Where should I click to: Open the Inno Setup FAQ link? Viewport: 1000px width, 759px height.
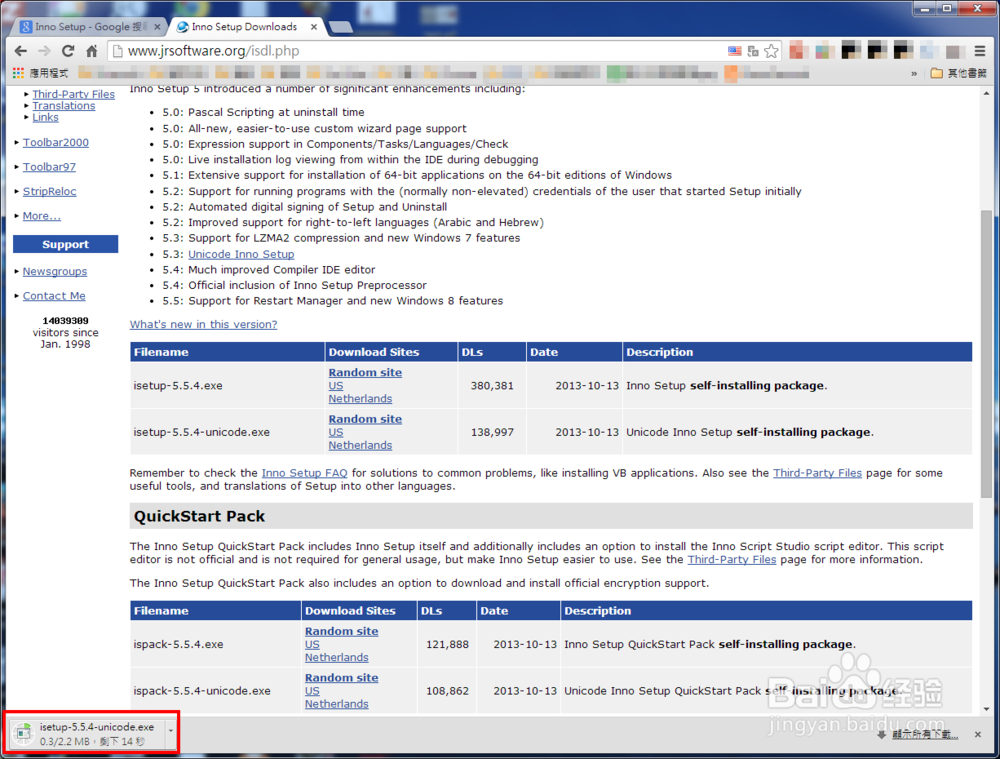[x=304, y=473]
